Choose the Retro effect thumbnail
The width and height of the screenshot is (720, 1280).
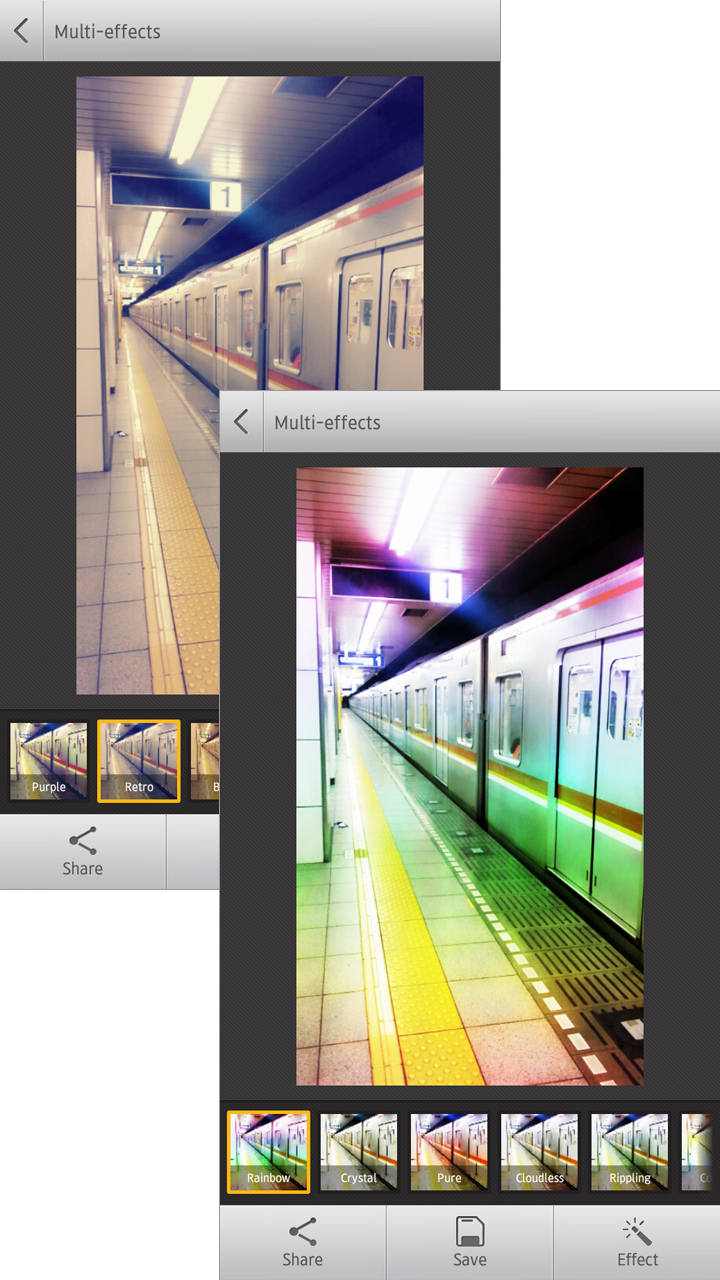click(x=139, y=762)
